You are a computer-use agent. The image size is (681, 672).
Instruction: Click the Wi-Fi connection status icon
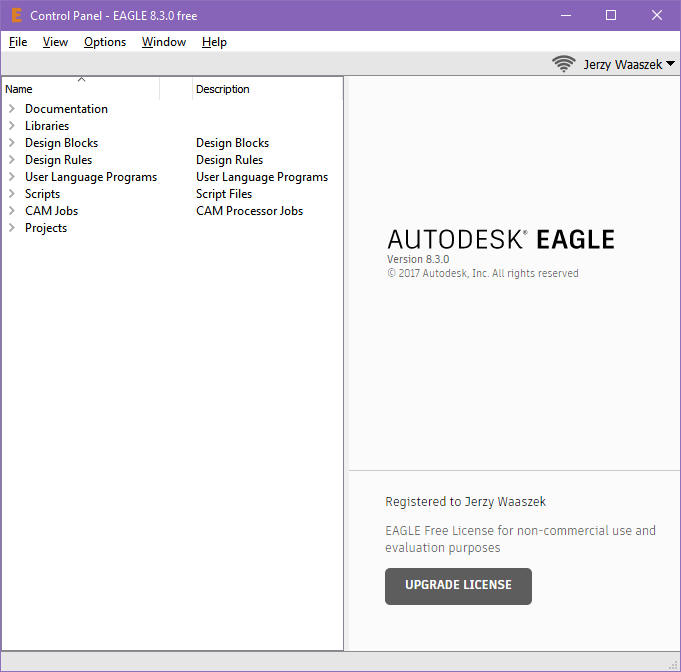pyautogui.click(x=564, y=64)
